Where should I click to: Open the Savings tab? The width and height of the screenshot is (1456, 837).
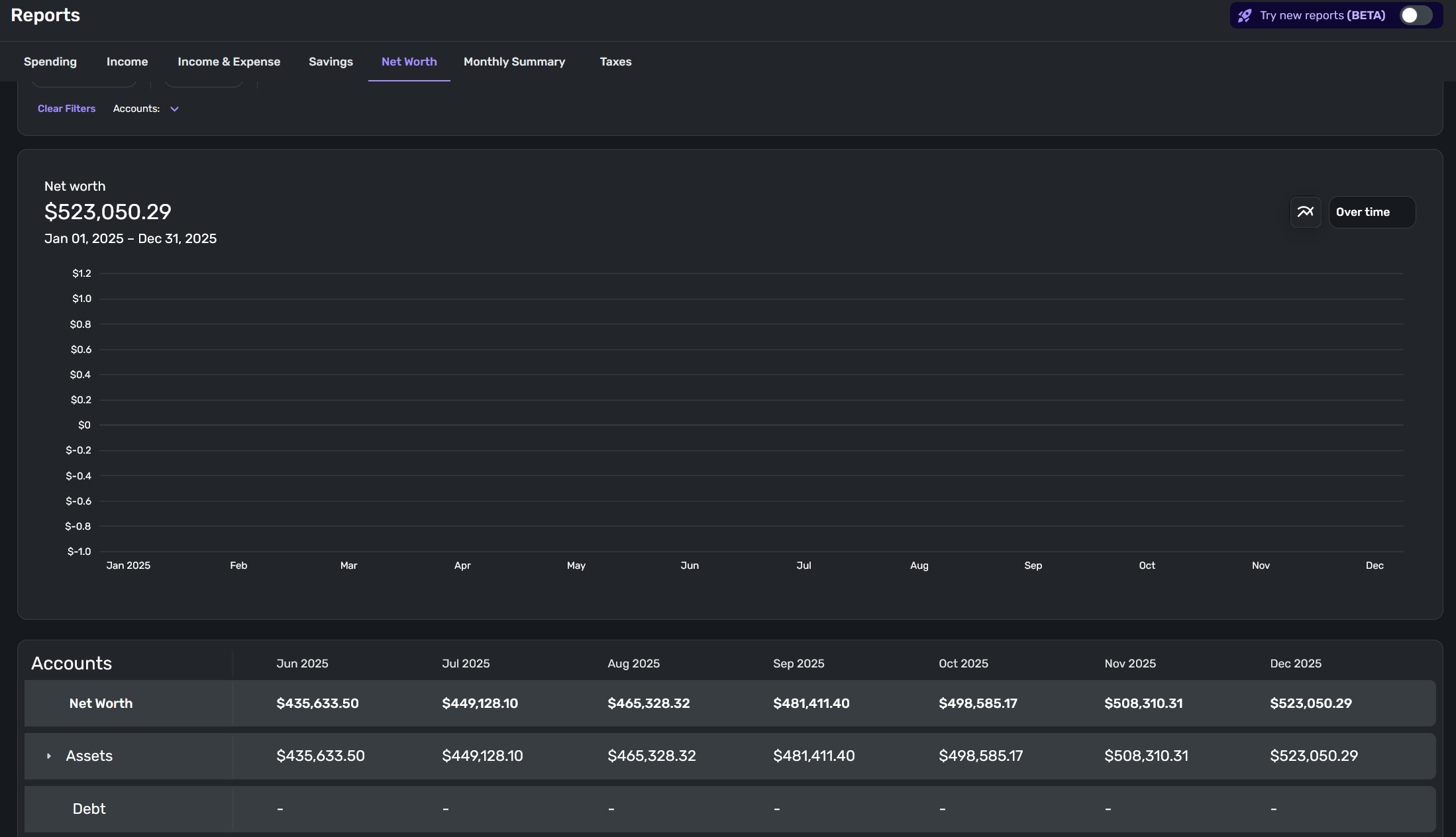click(x=331, y=62)
